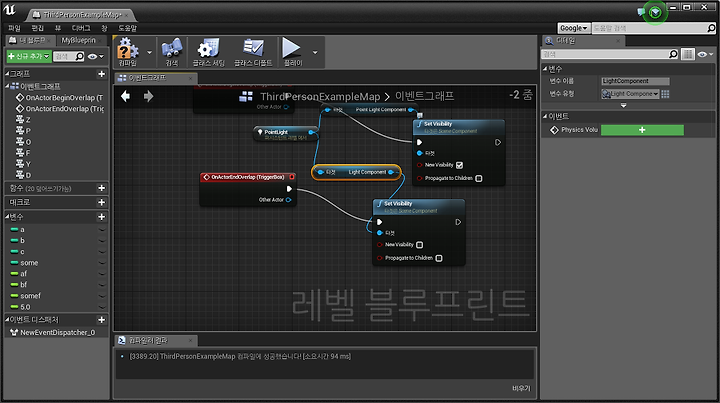Switch to the MyBlueprin tab
The height and width of the screenshot is (403, 720).
point(79,40)
